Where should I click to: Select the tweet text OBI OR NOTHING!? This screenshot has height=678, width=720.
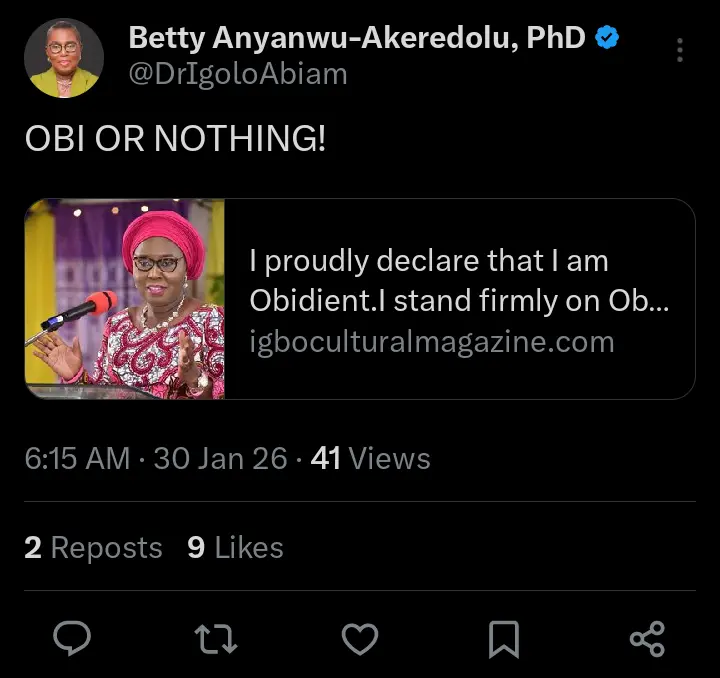175,140
